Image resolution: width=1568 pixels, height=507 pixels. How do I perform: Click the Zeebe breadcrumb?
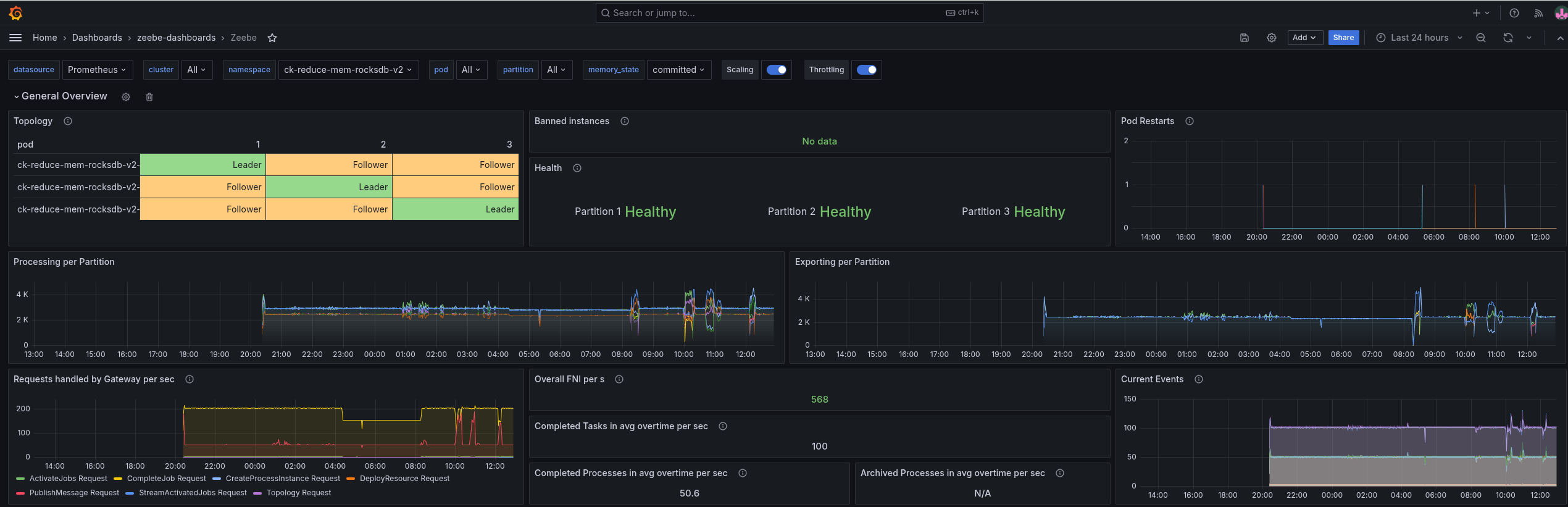[x=244, y=38]
